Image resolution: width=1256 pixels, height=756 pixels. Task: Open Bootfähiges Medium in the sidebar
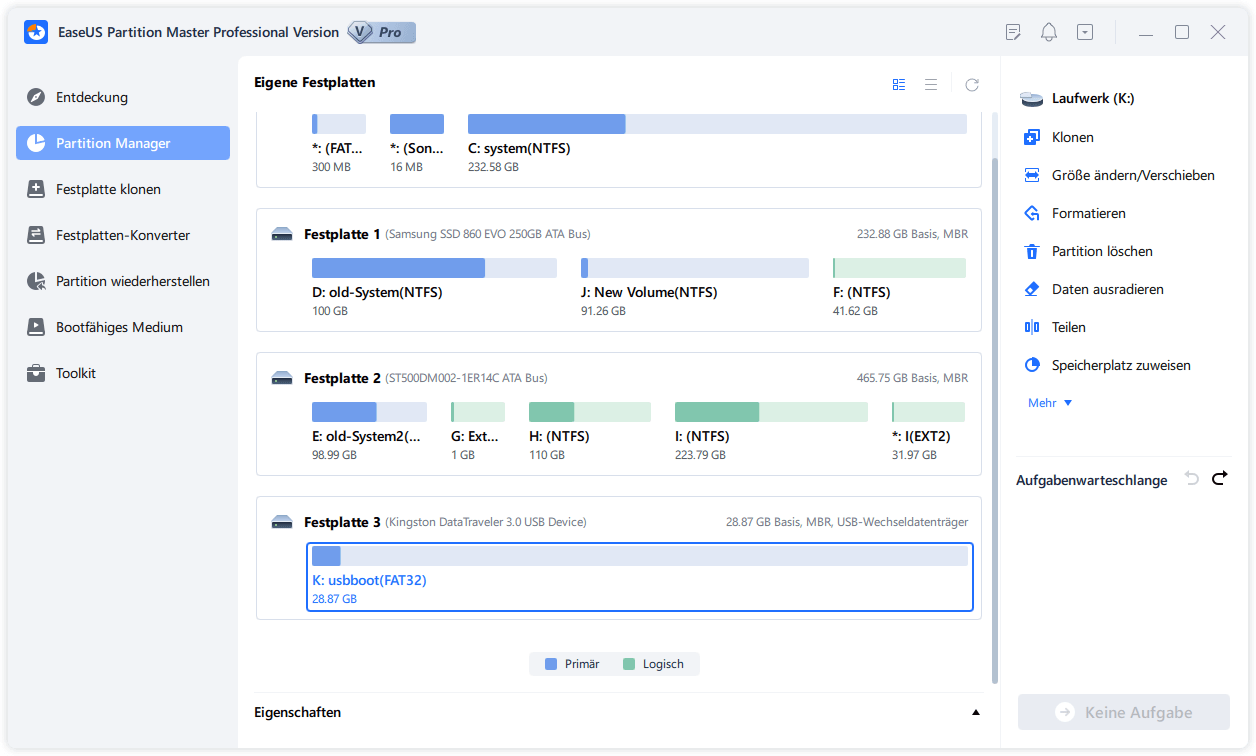coord(123,327)
